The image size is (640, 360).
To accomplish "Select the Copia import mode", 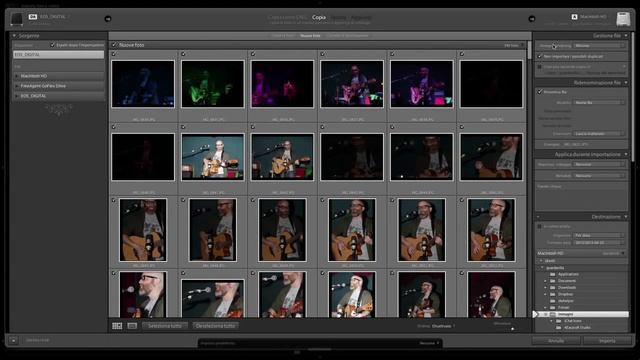I will (x=319, y=17).
